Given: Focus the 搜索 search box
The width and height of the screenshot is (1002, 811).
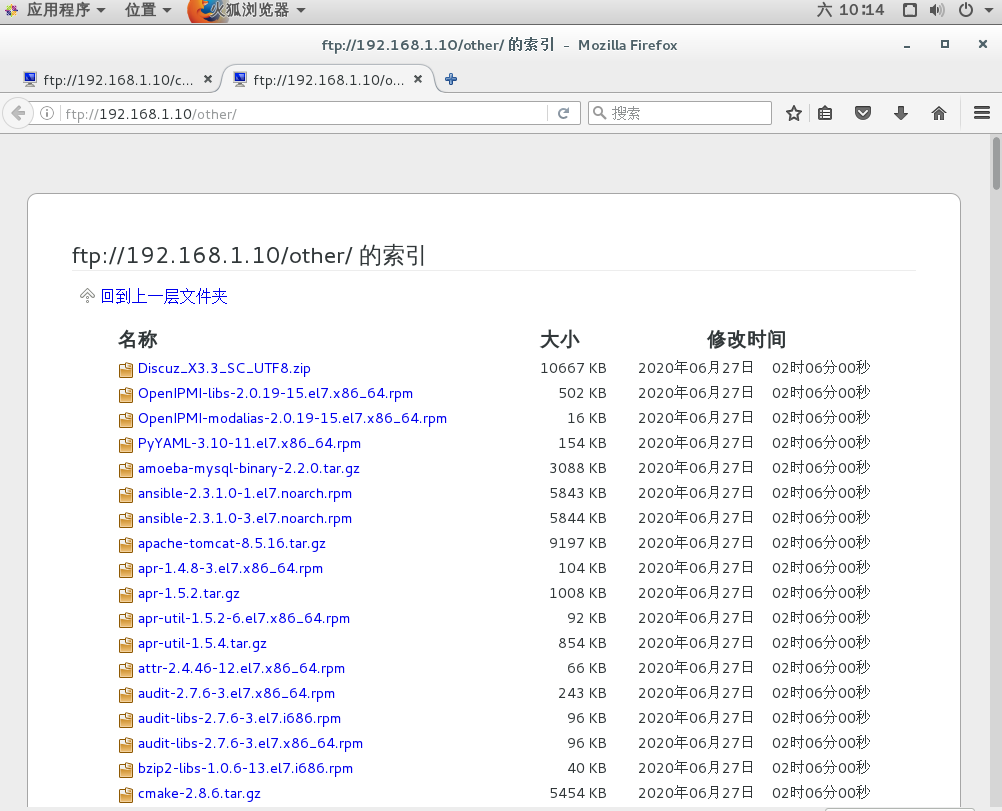Looking at the screenshot, I should [x=680, y=113].
